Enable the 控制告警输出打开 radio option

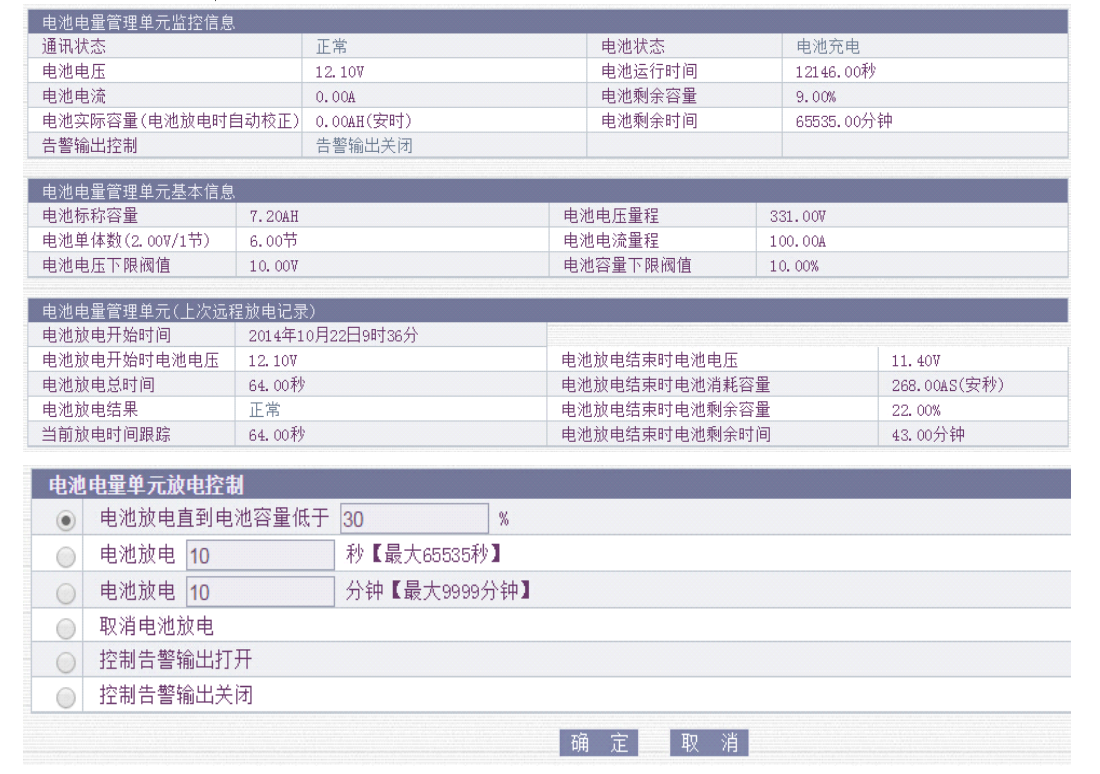tap(66, 663)
